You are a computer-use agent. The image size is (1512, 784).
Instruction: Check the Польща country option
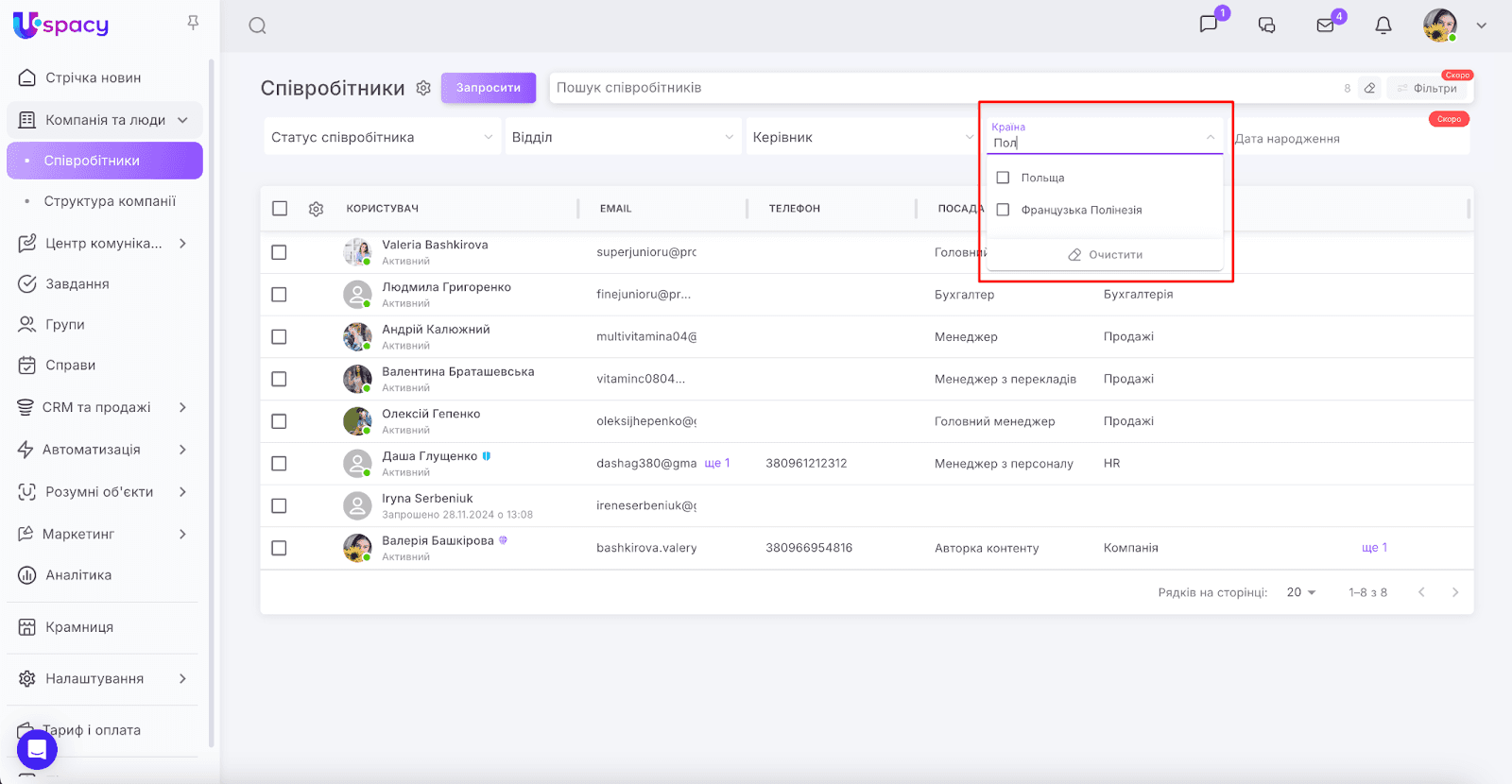[x=1004, y=178]
